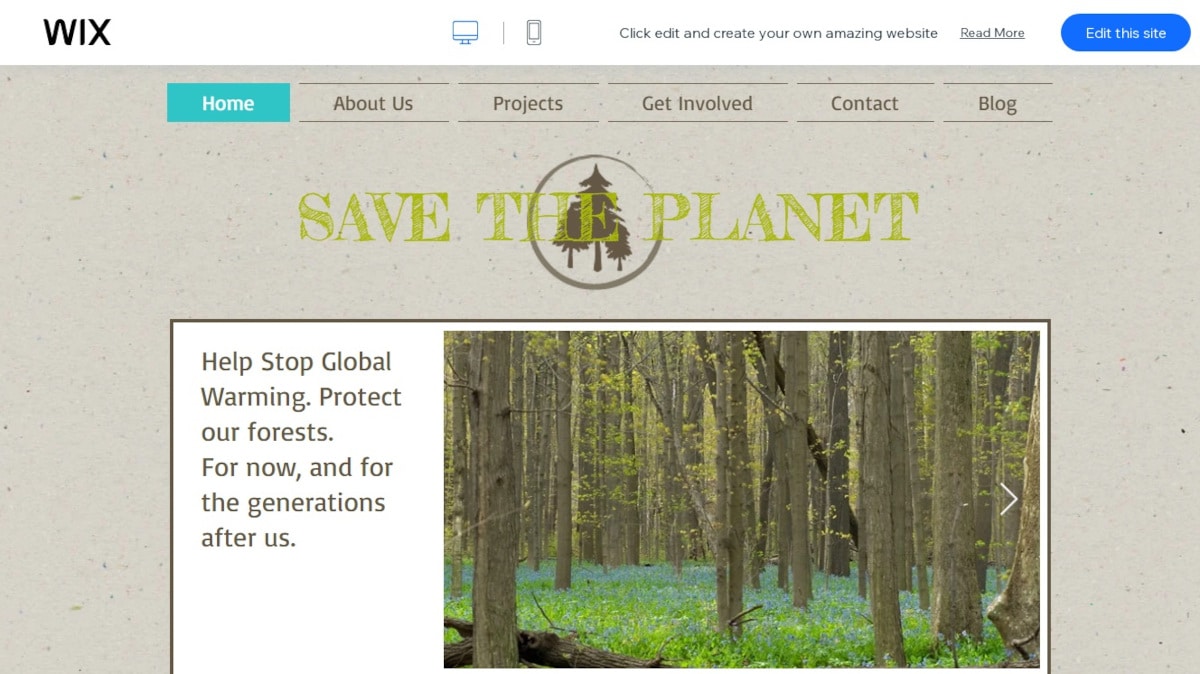Click the word SAVE in the site title
This screenshot has height=674, width=1200.
[x=374, y=217]
